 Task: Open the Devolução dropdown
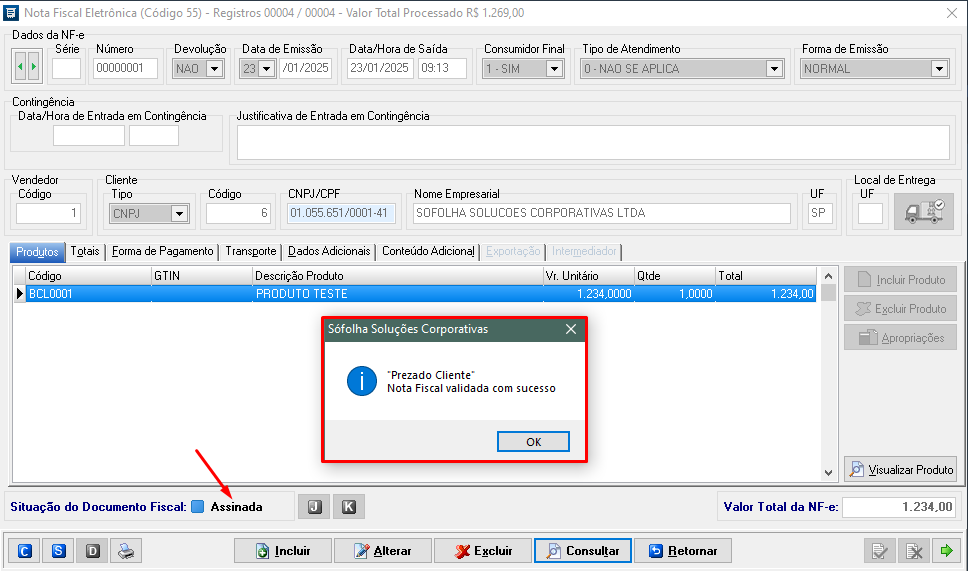click(x=217, y=69)
